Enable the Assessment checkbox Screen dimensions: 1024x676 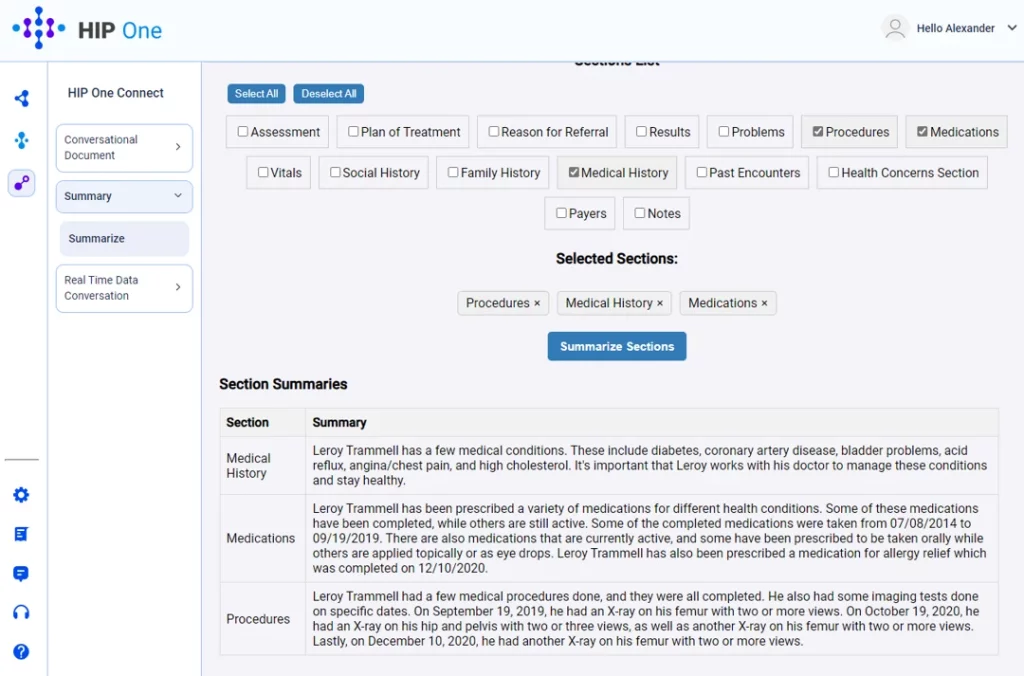(243, 132)
